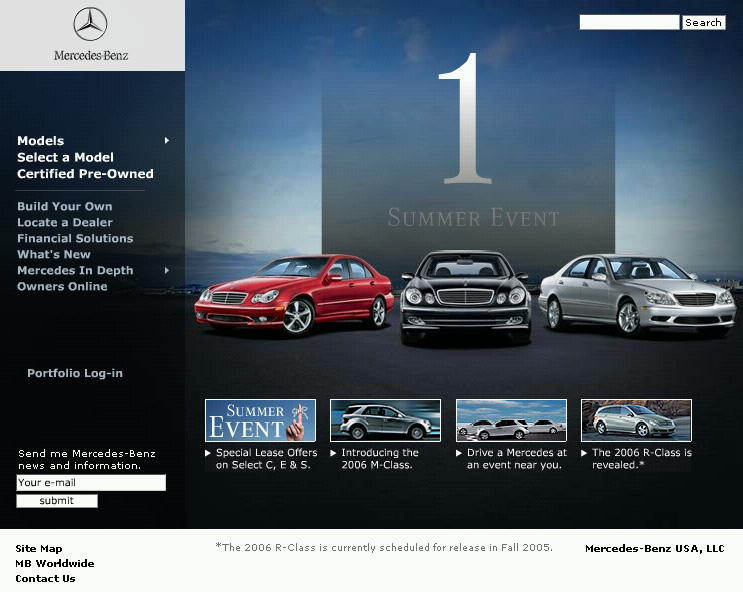This screenshot has width=743, height=592.
Task: Click arrow bullet beside R-Class is revealed
Action: 584,453
